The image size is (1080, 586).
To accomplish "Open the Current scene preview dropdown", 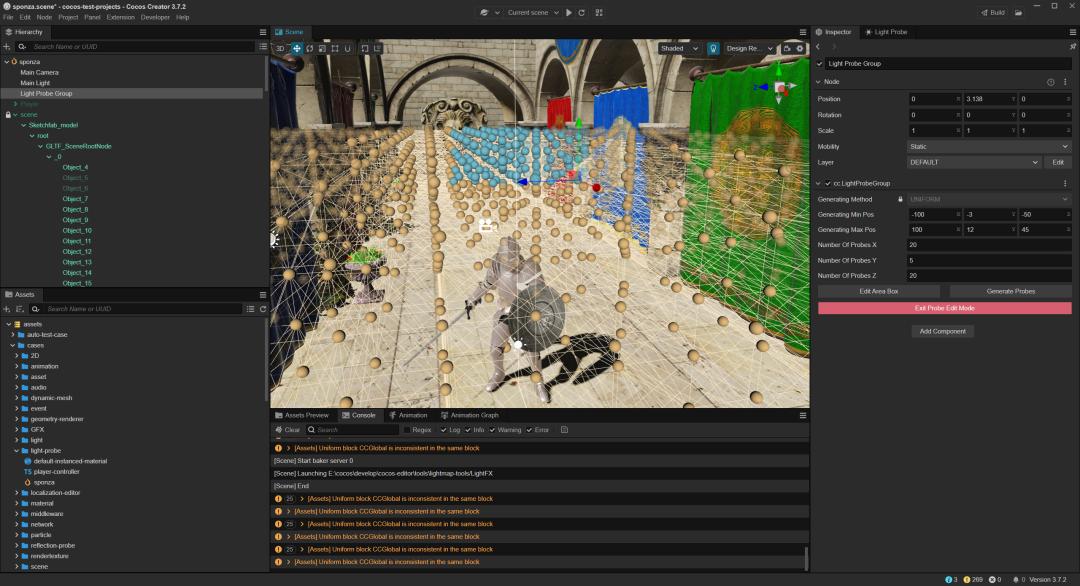I will point(532,12).
